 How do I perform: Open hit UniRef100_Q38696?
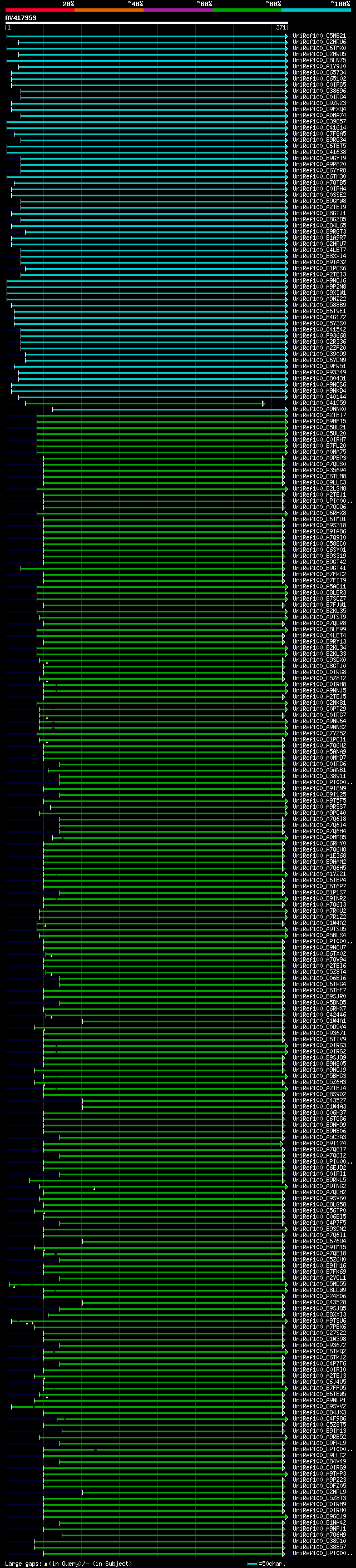tap(319, 91)
